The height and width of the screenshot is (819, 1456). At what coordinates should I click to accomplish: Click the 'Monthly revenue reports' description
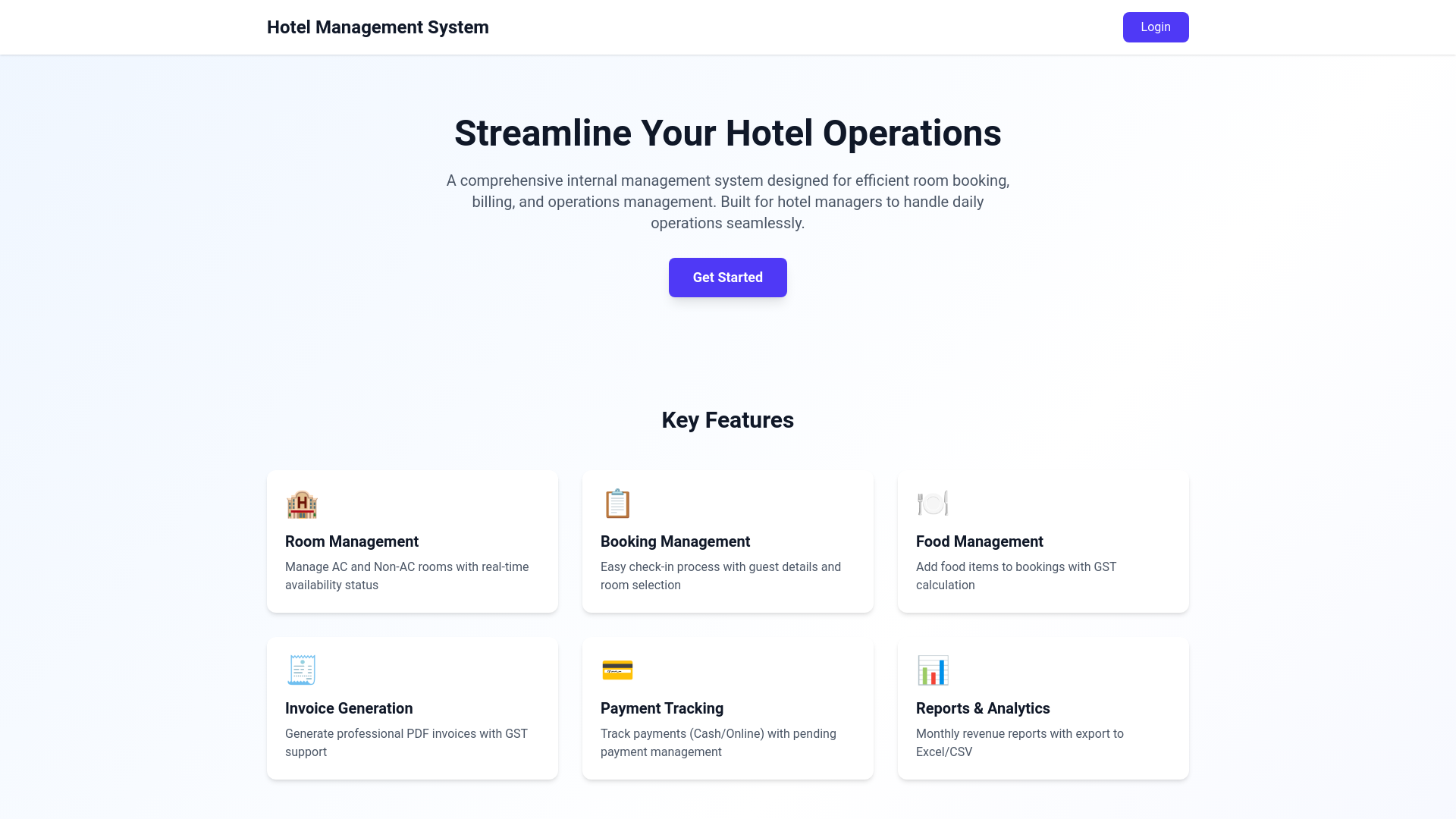[x=1020, y=742]
